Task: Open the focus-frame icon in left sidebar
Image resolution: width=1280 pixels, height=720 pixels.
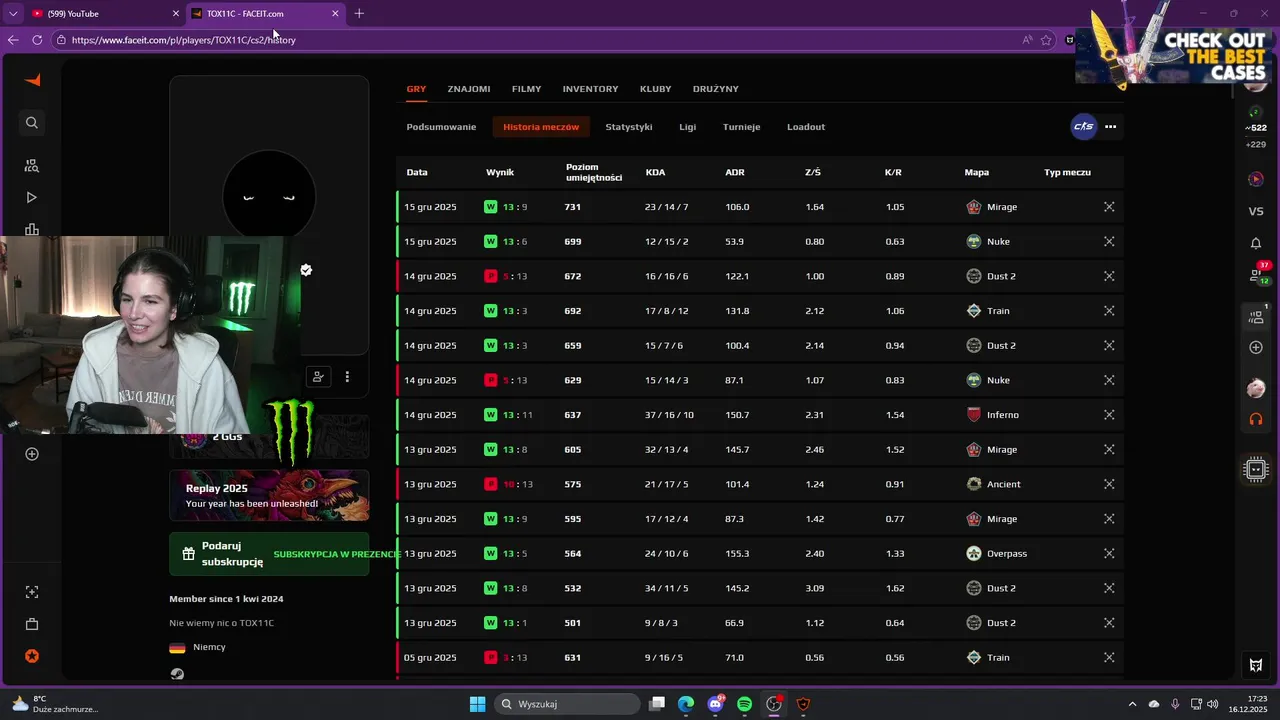Action: click(x=32, y=592)
